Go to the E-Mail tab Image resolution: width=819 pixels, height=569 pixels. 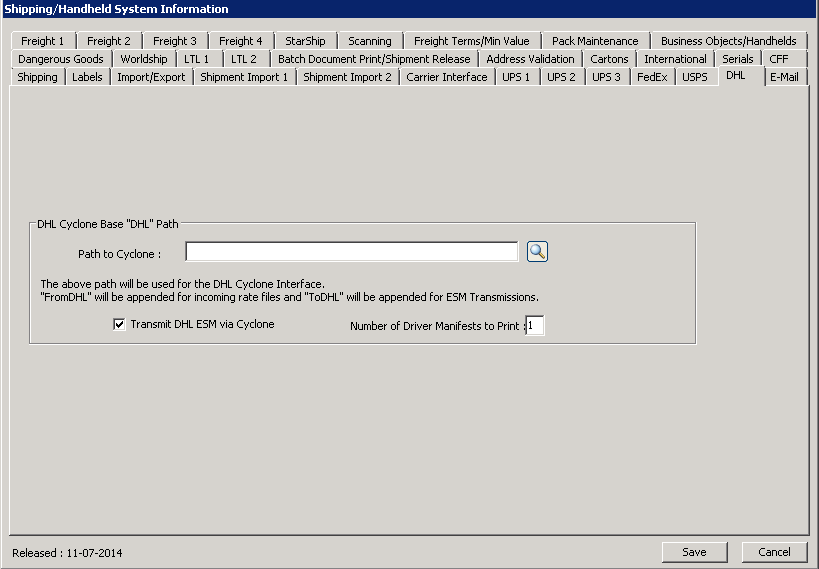(x=784, y=77)
